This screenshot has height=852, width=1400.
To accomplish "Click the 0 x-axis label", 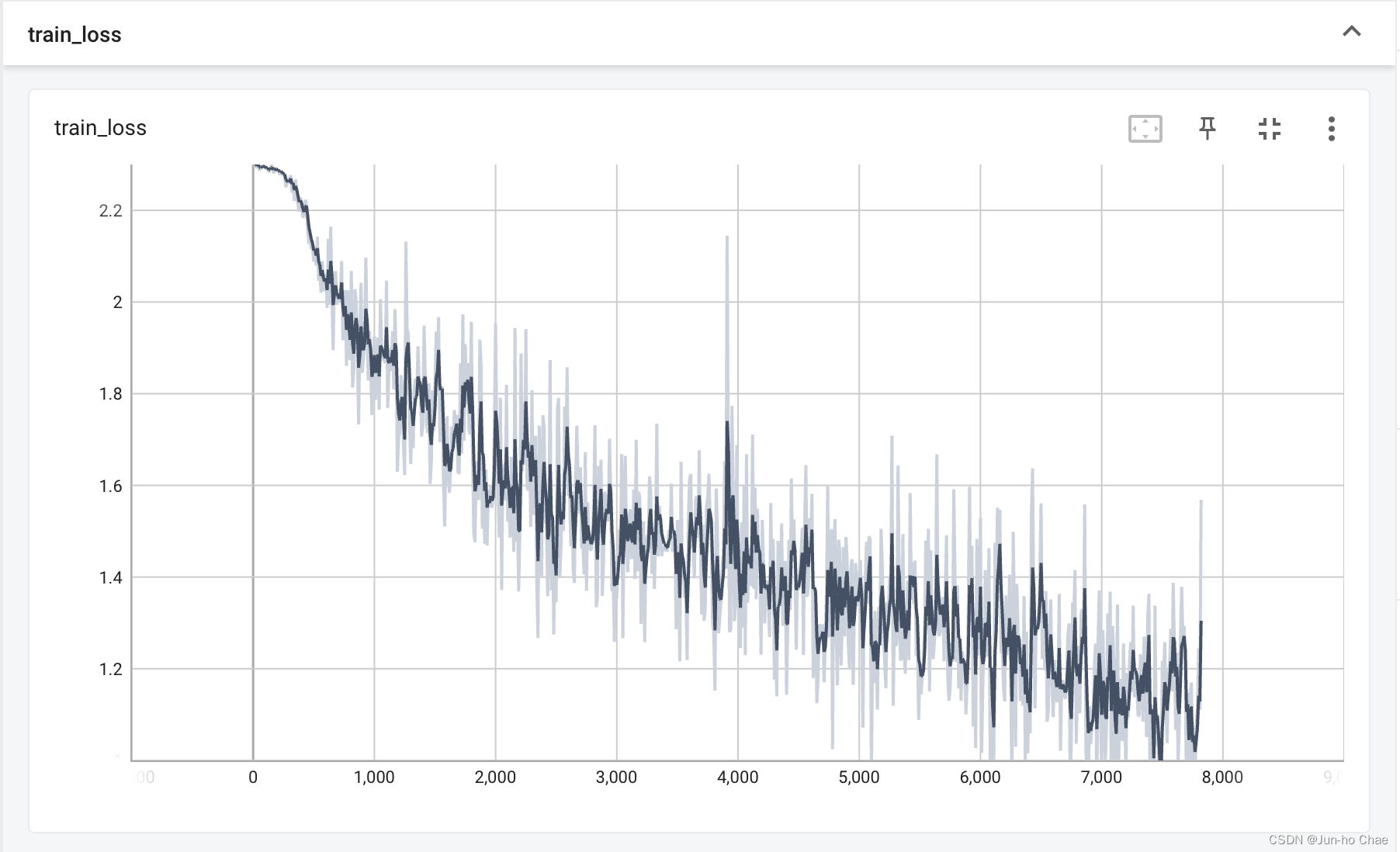I will coord(253,777).
